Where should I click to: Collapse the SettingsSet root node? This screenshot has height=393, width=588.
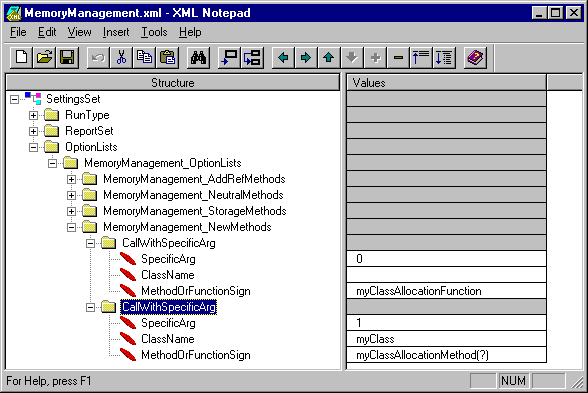14,99
